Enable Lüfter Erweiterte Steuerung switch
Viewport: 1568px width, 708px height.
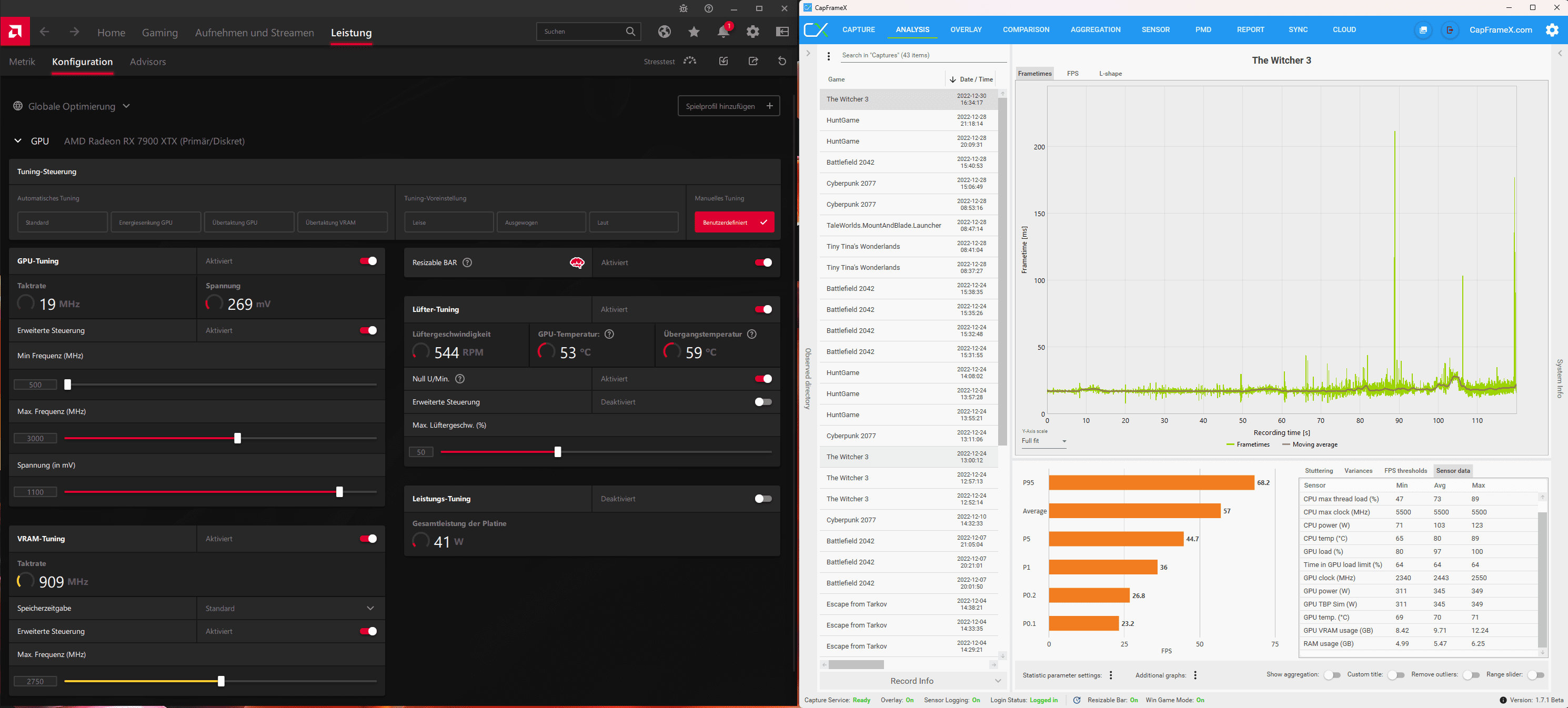pyautogui.click(x=763, y=402)
